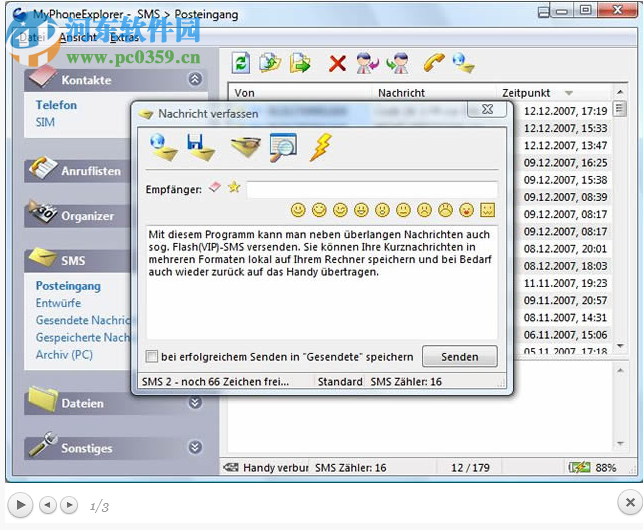Expand the Dateien sidebar section

(x=195, y=403)
